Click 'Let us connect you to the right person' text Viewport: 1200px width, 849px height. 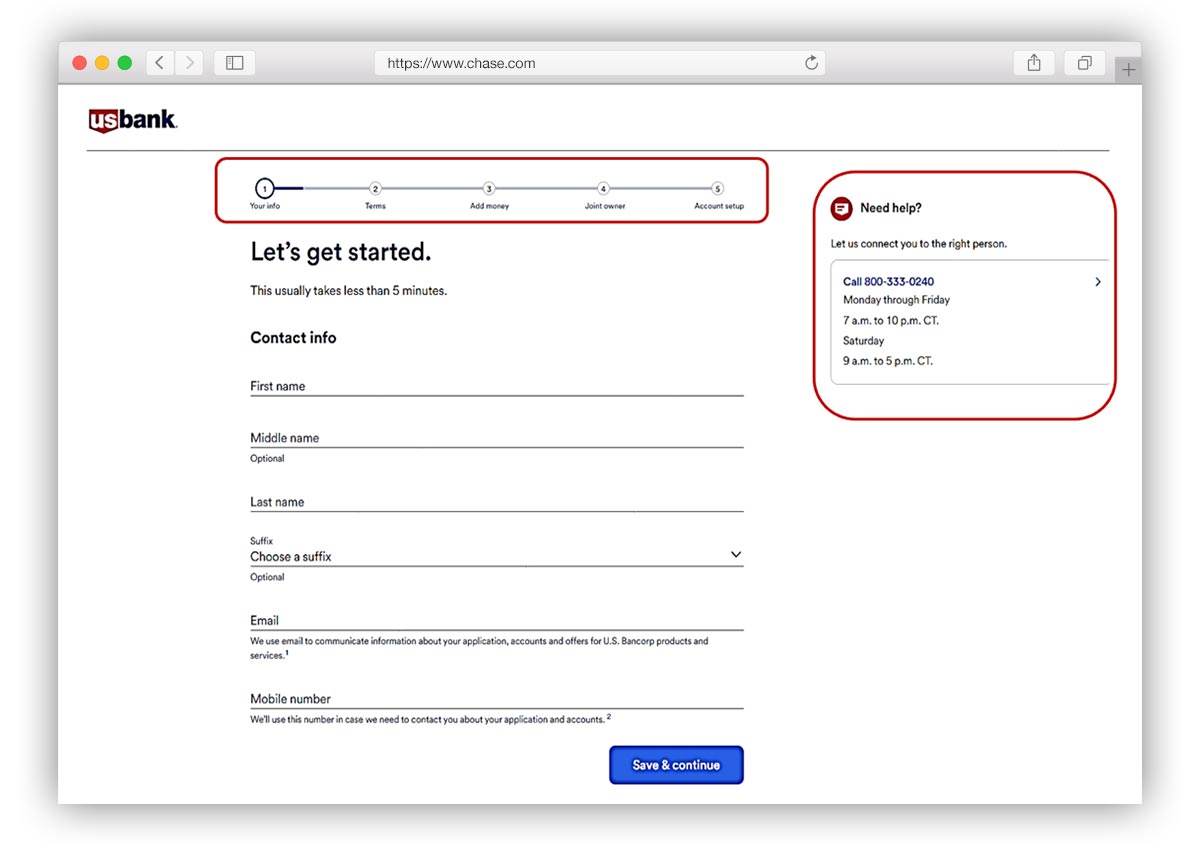919,244
